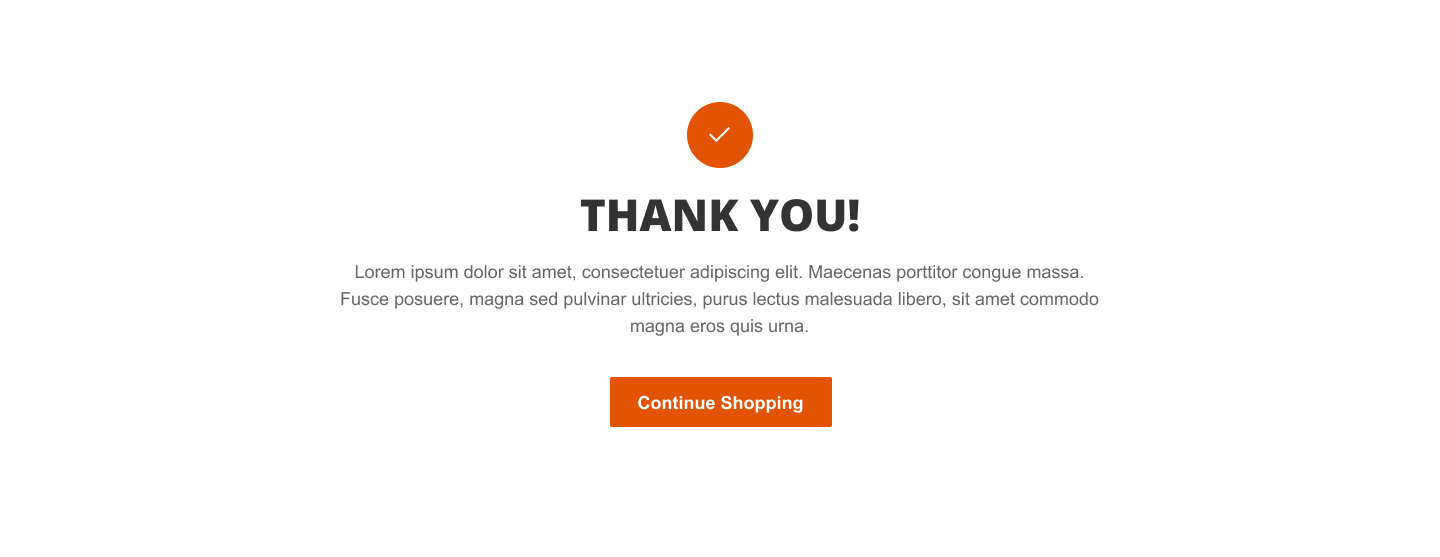Click the word "consectetuer" in the paragraph
Image resolution: width=1440 pixels, height=557 pixels.
point(634,272)
